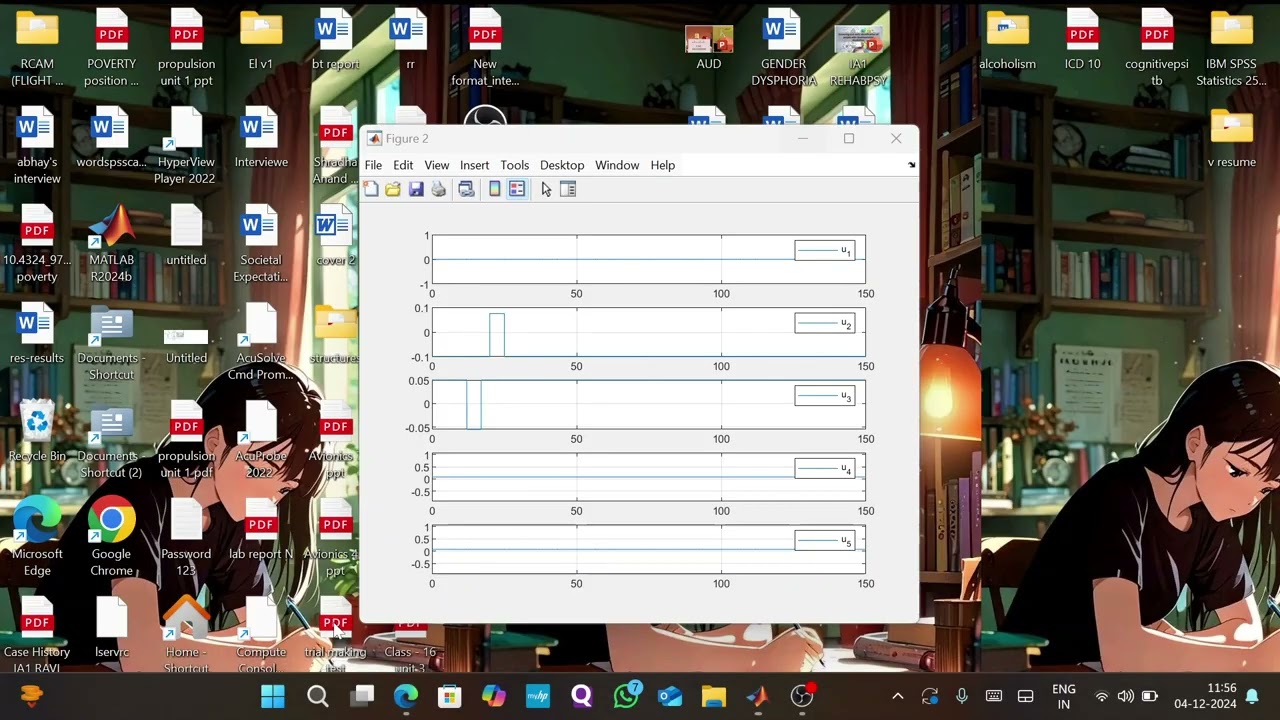Open the ENG IN language switcher
1280x720 pixels.
[x=1064, y=696]
